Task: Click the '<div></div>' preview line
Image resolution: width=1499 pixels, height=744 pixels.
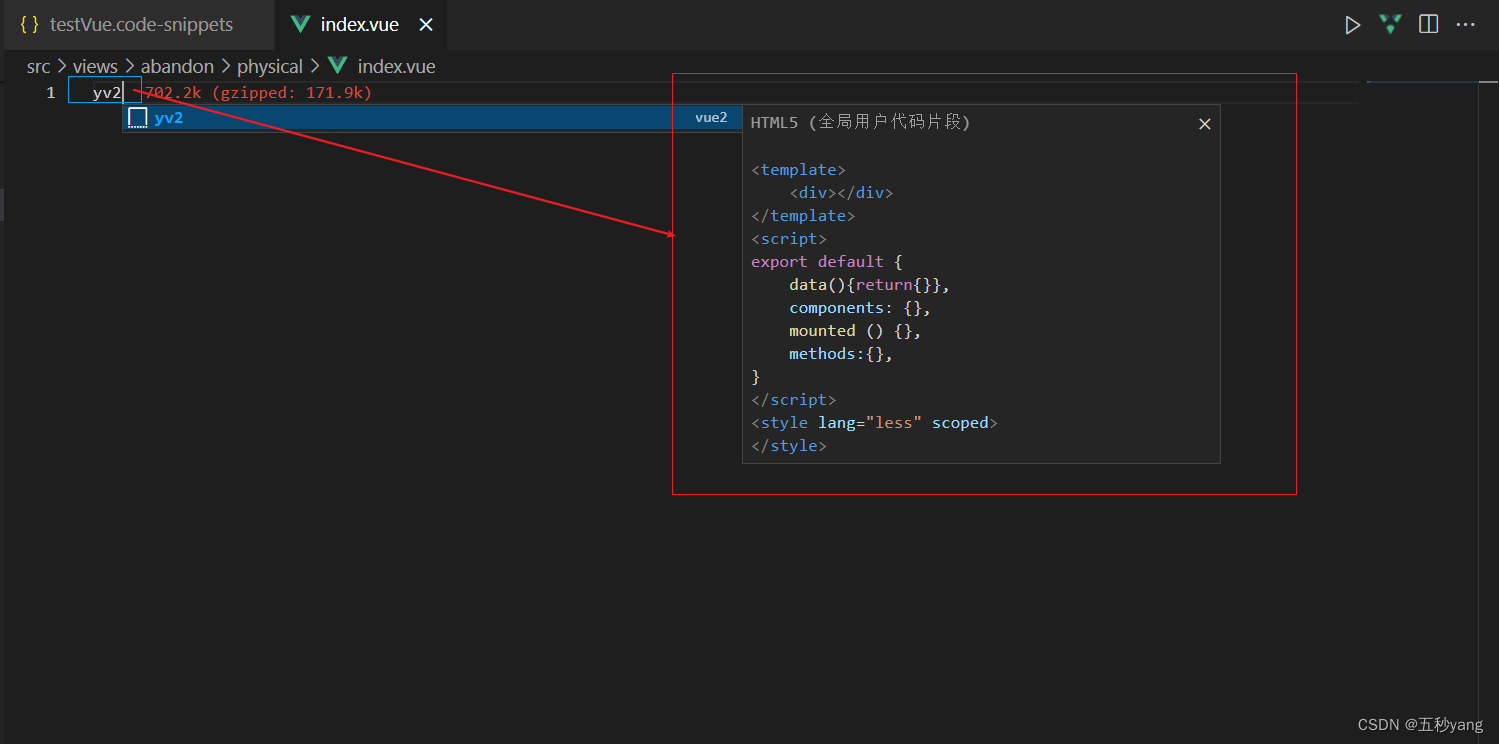Action: pos(841,193)
